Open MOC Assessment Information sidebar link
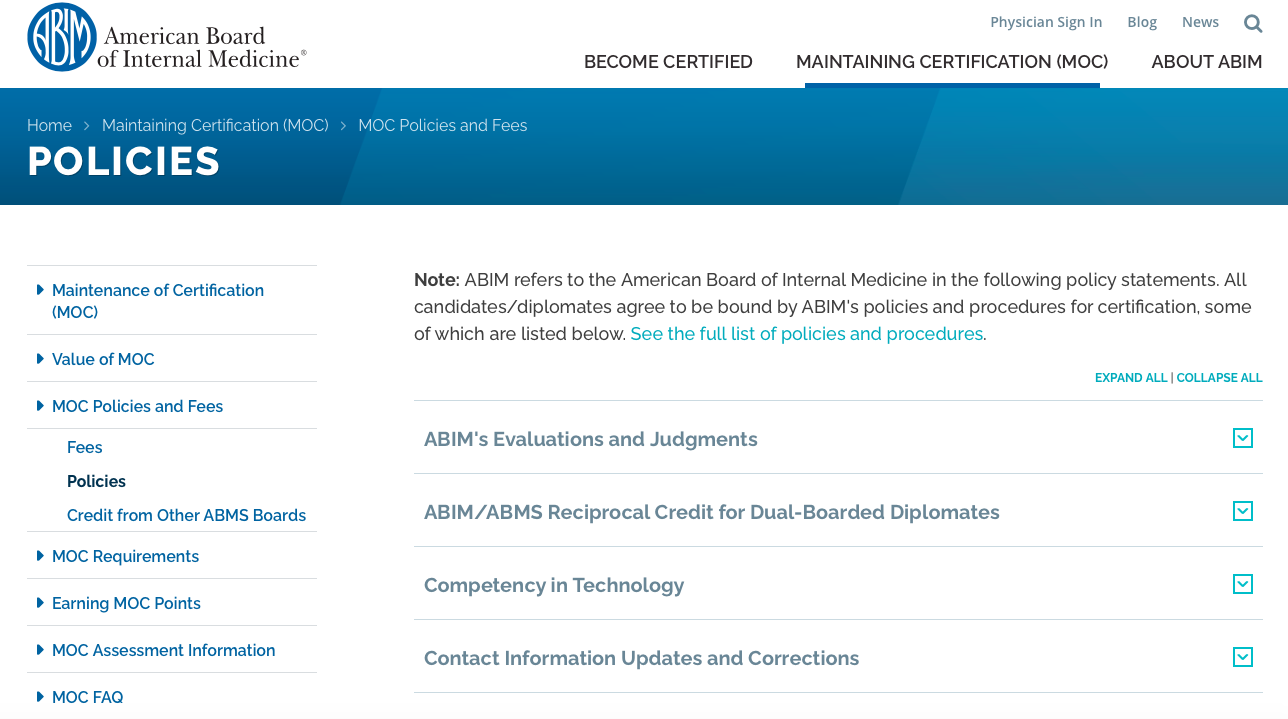This screenshot has width=1288, height=719. 163,650
